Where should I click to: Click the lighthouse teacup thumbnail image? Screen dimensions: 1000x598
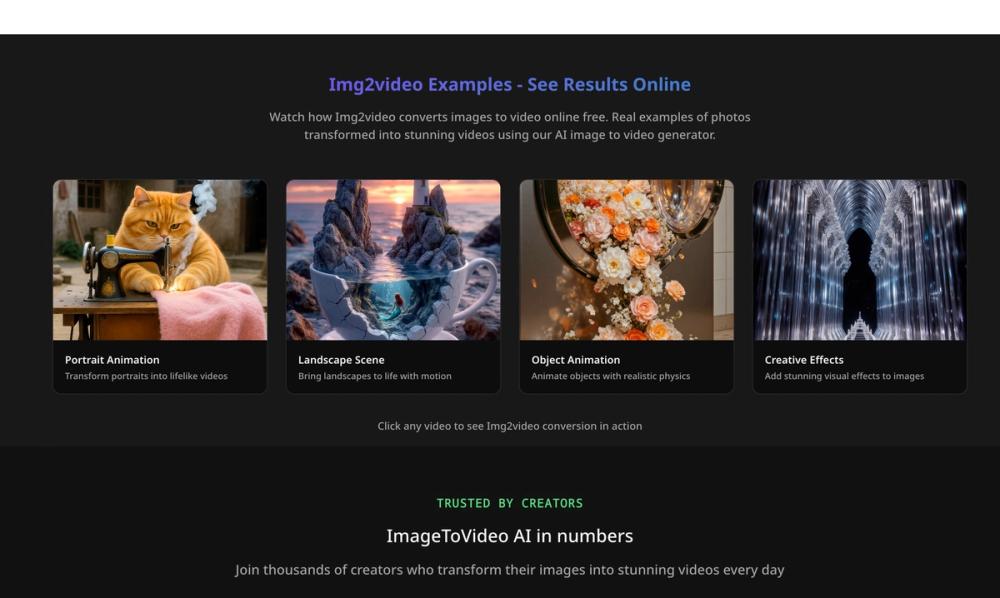(393, 260)
